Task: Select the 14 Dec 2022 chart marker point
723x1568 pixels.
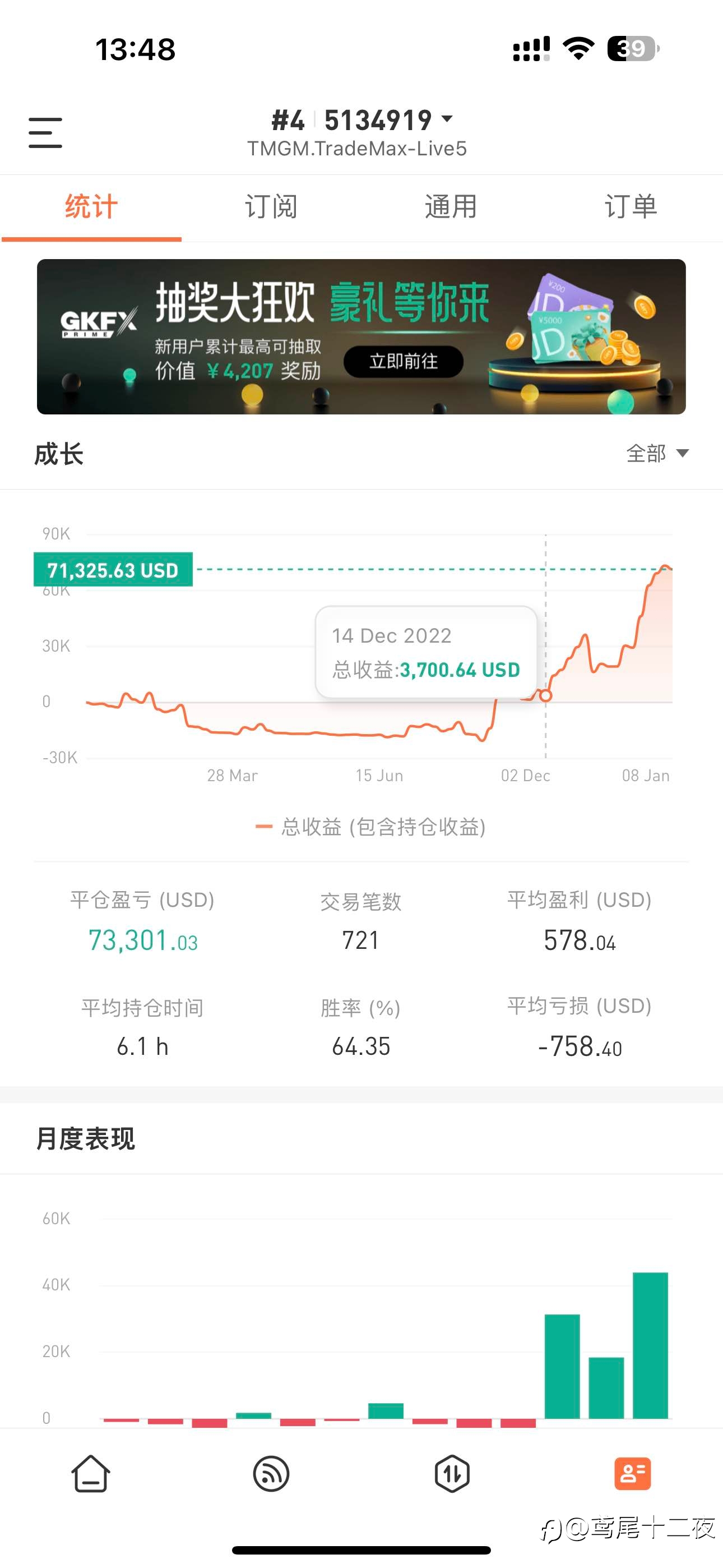Action: (545, 695)
